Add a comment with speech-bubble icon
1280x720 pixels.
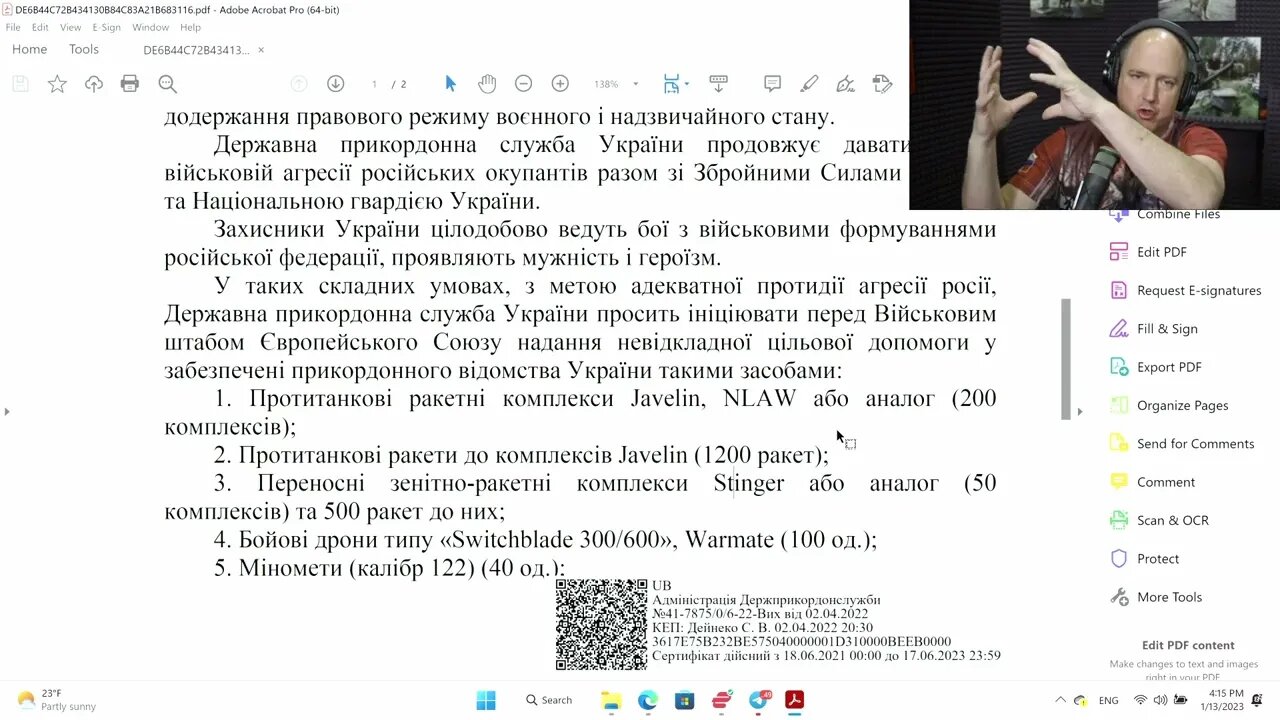(772, 84)
